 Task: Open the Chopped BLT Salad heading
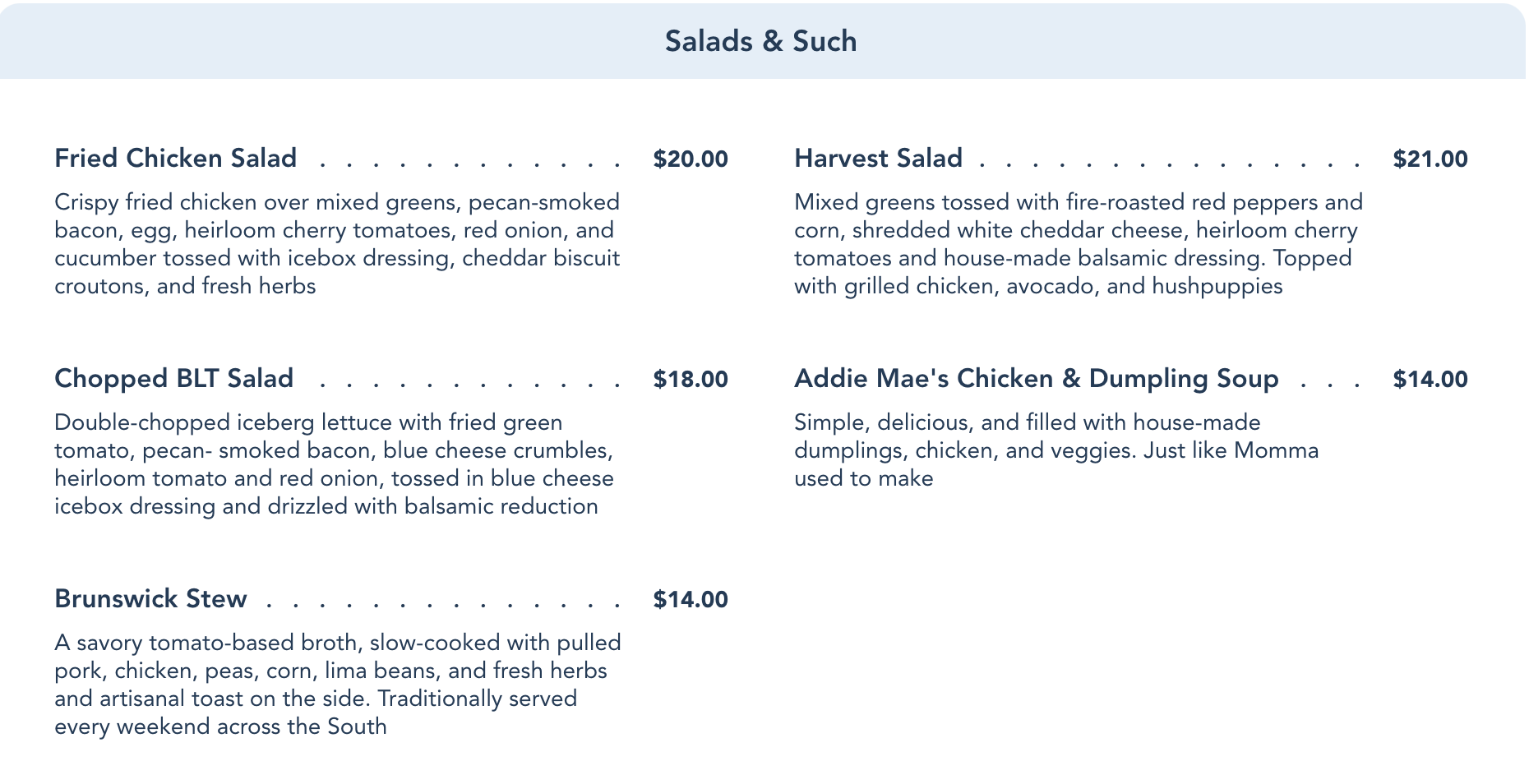click(173, 378)
